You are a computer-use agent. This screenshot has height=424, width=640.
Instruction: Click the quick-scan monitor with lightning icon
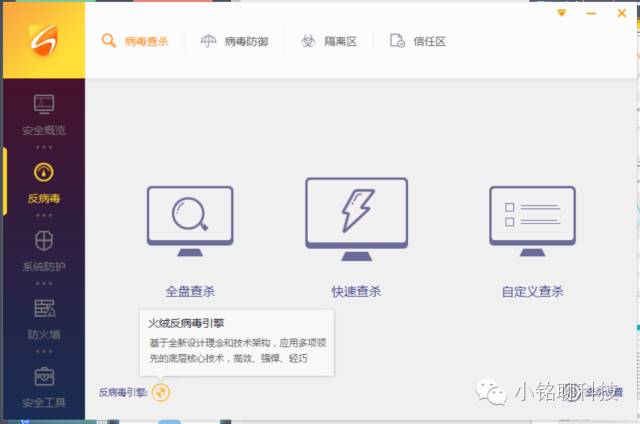pos(356,219)
